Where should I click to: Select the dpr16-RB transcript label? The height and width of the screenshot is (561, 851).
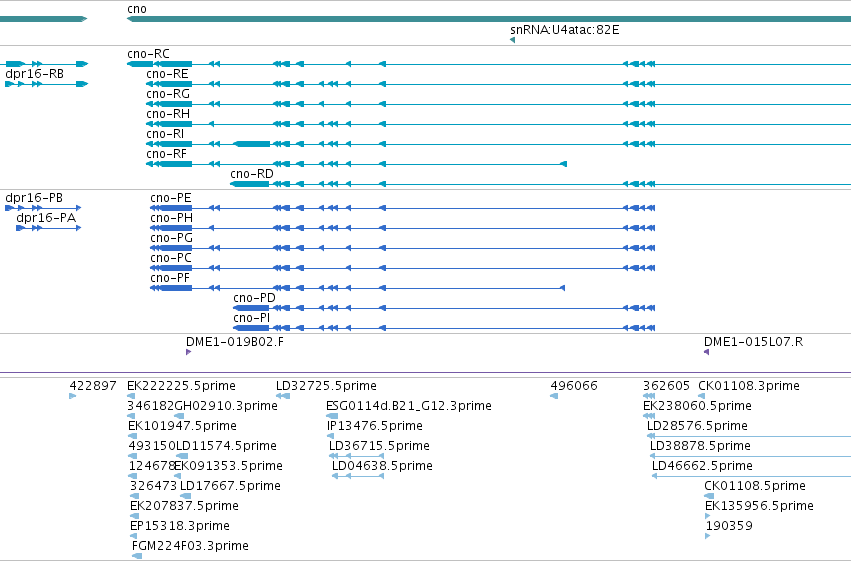[34, 74]
